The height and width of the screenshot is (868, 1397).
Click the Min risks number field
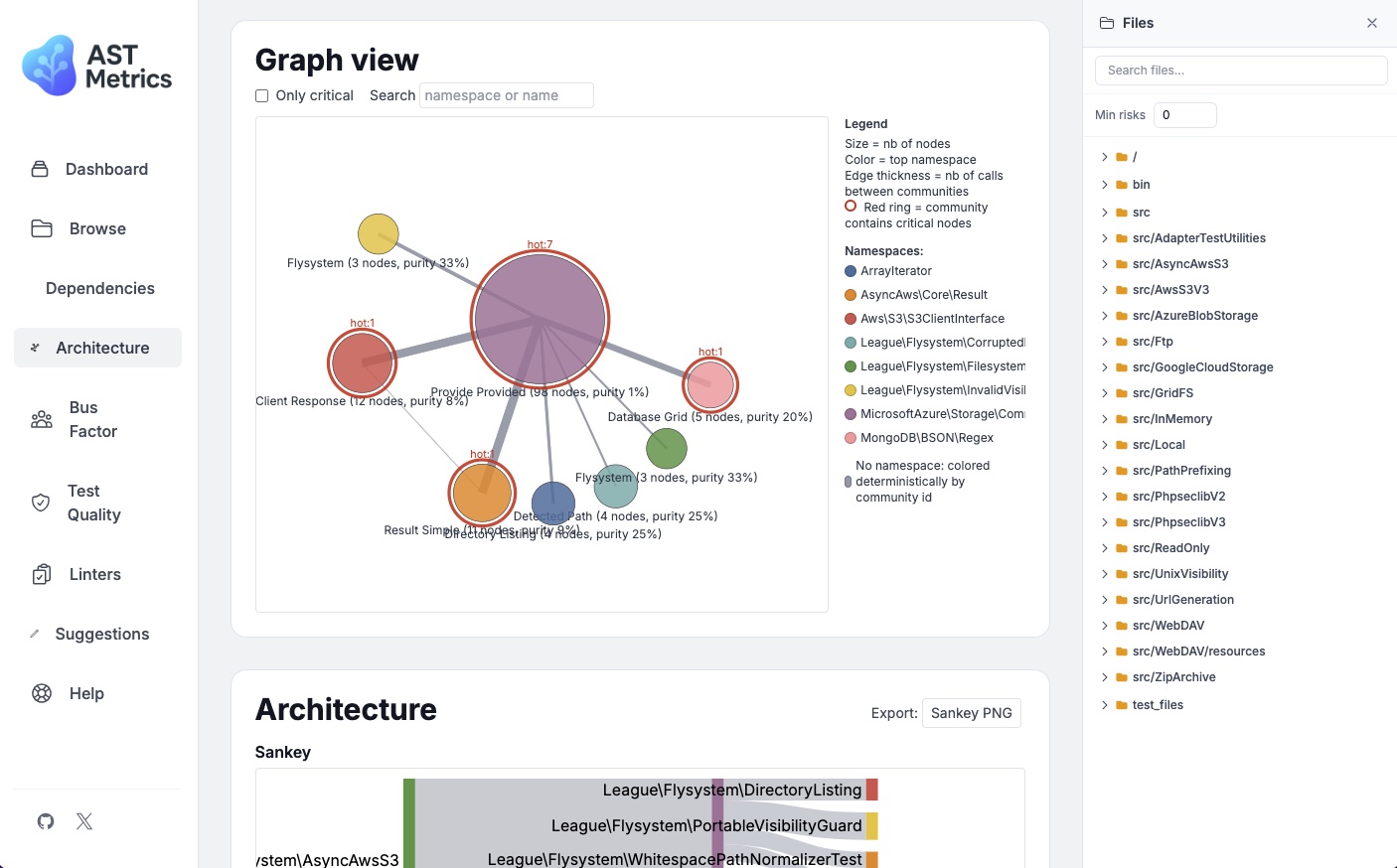point(1184,115)
